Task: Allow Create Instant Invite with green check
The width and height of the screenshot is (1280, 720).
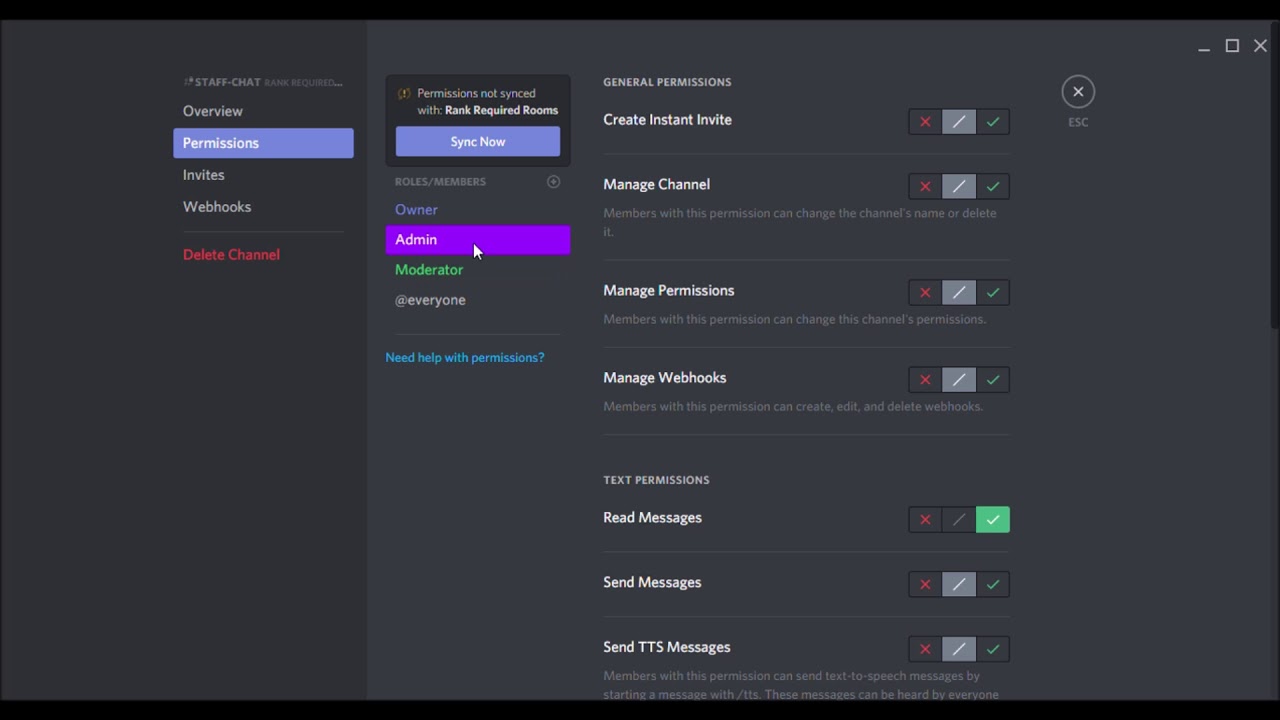Action: (993, 122)
